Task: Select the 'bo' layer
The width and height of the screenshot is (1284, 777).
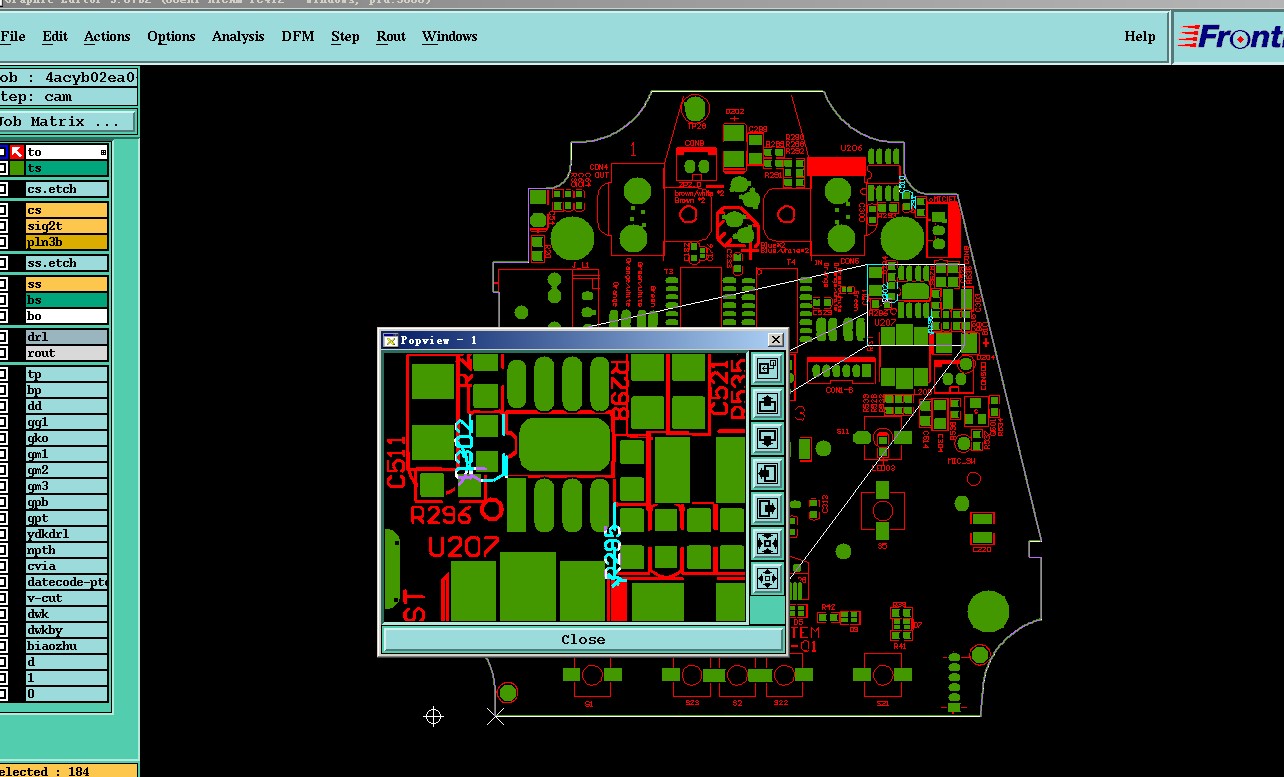Action: tap(66, 316)
